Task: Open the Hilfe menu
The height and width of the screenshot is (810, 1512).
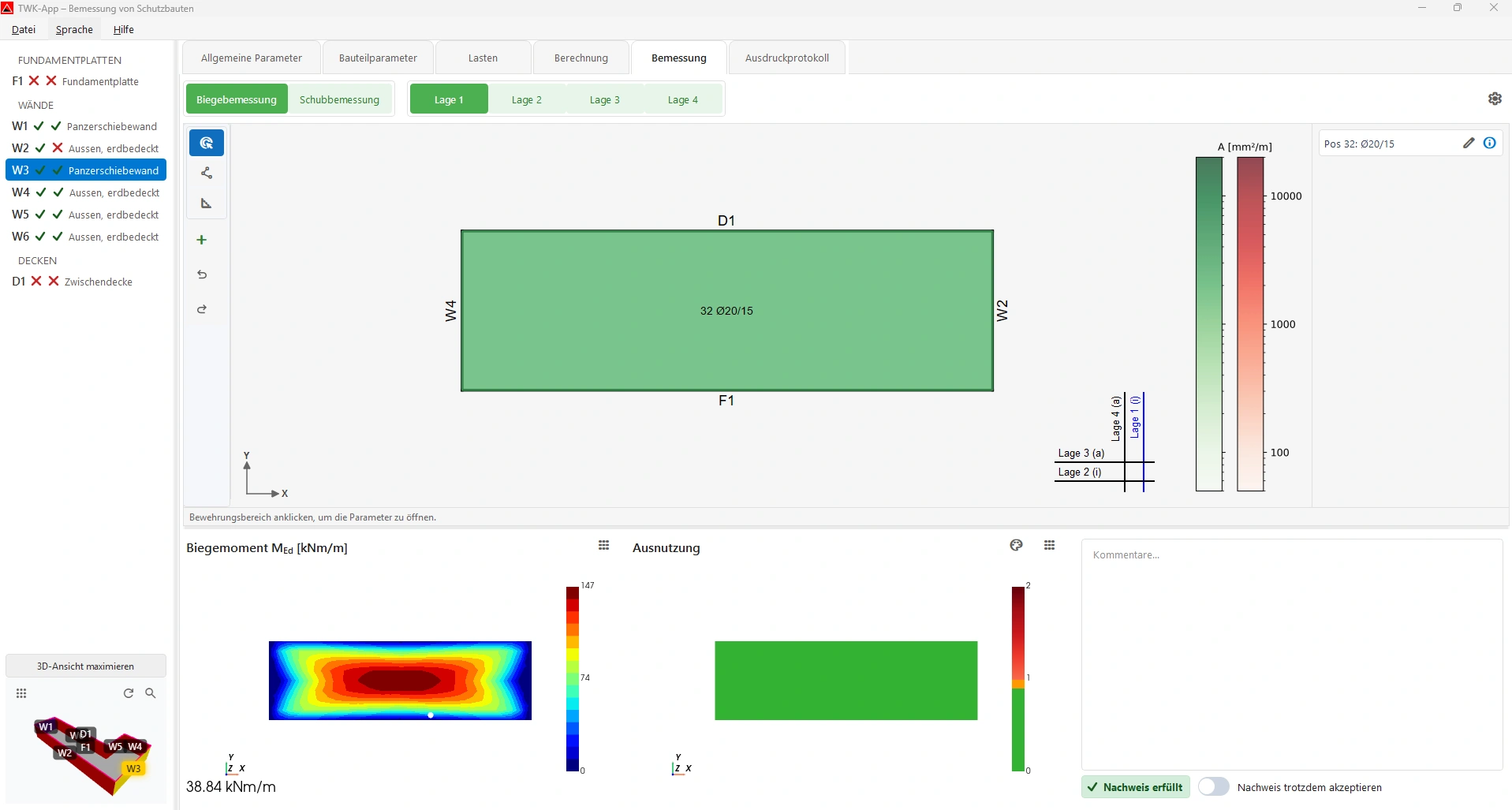Action: point(124,29)
